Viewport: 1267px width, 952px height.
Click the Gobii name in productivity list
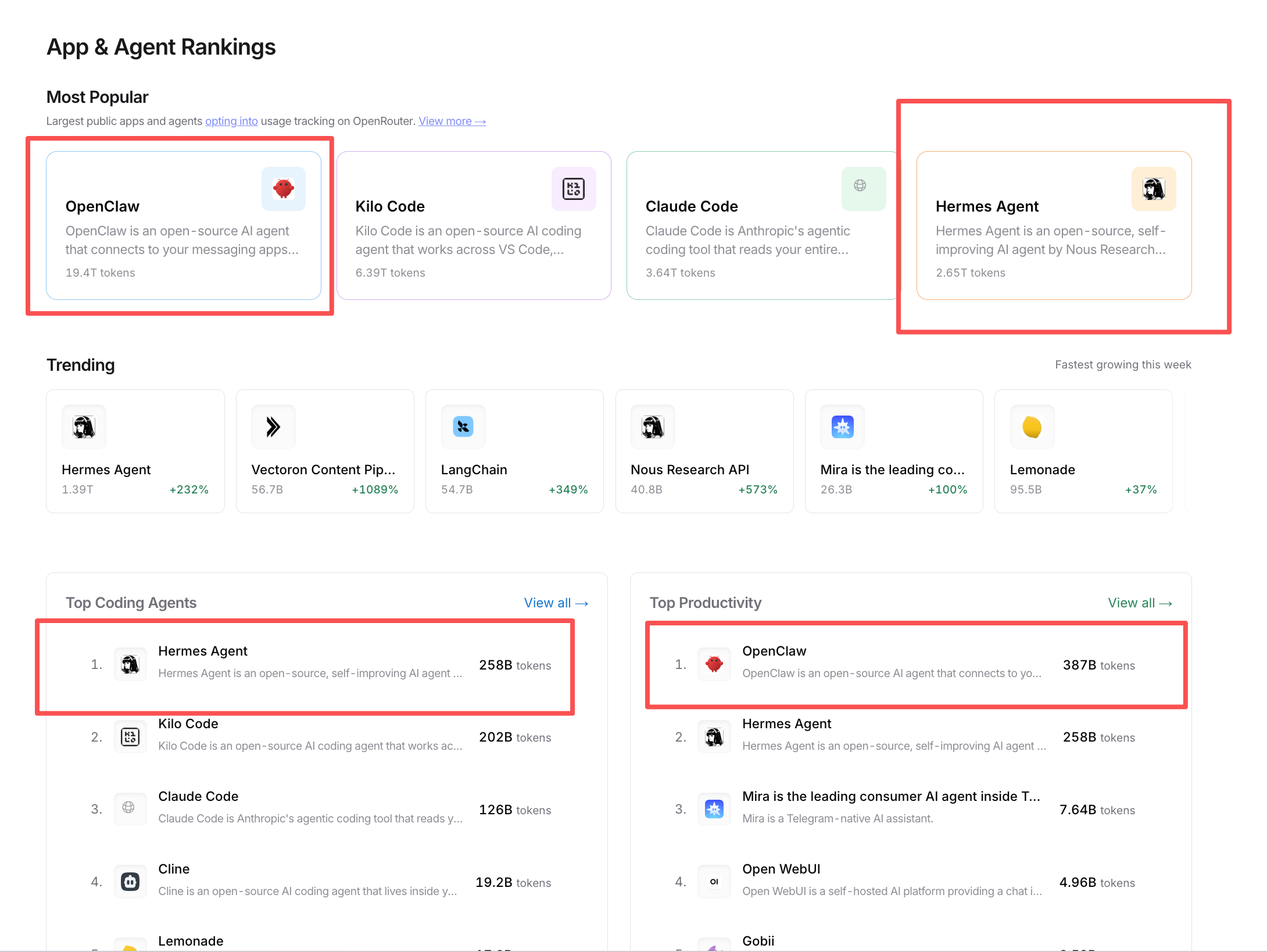tap(758, 941)
